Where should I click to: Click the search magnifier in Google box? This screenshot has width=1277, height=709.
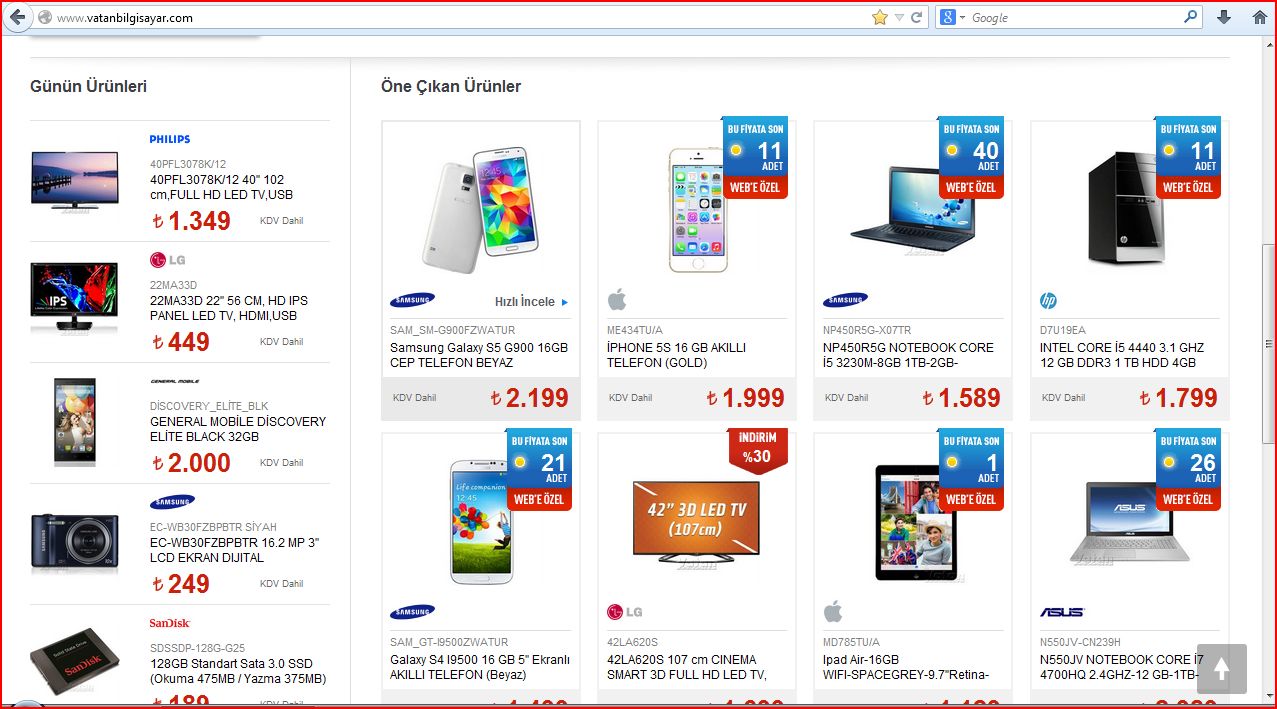(x=1190, y=17)
